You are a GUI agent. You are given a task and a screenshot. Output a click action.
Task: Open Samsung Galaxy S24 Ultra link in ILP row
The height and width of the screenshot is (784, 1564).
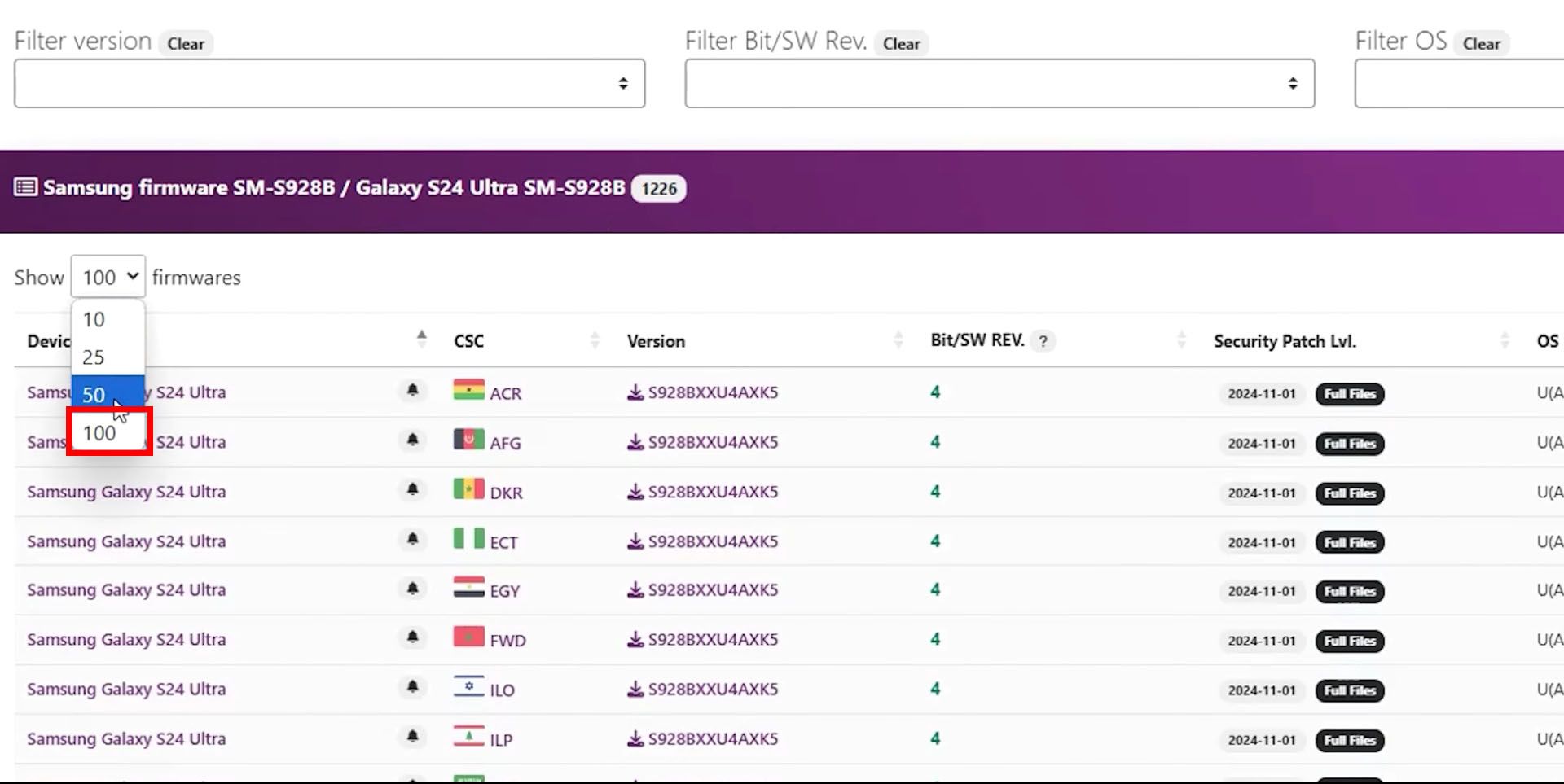click(x=126, y=738)
